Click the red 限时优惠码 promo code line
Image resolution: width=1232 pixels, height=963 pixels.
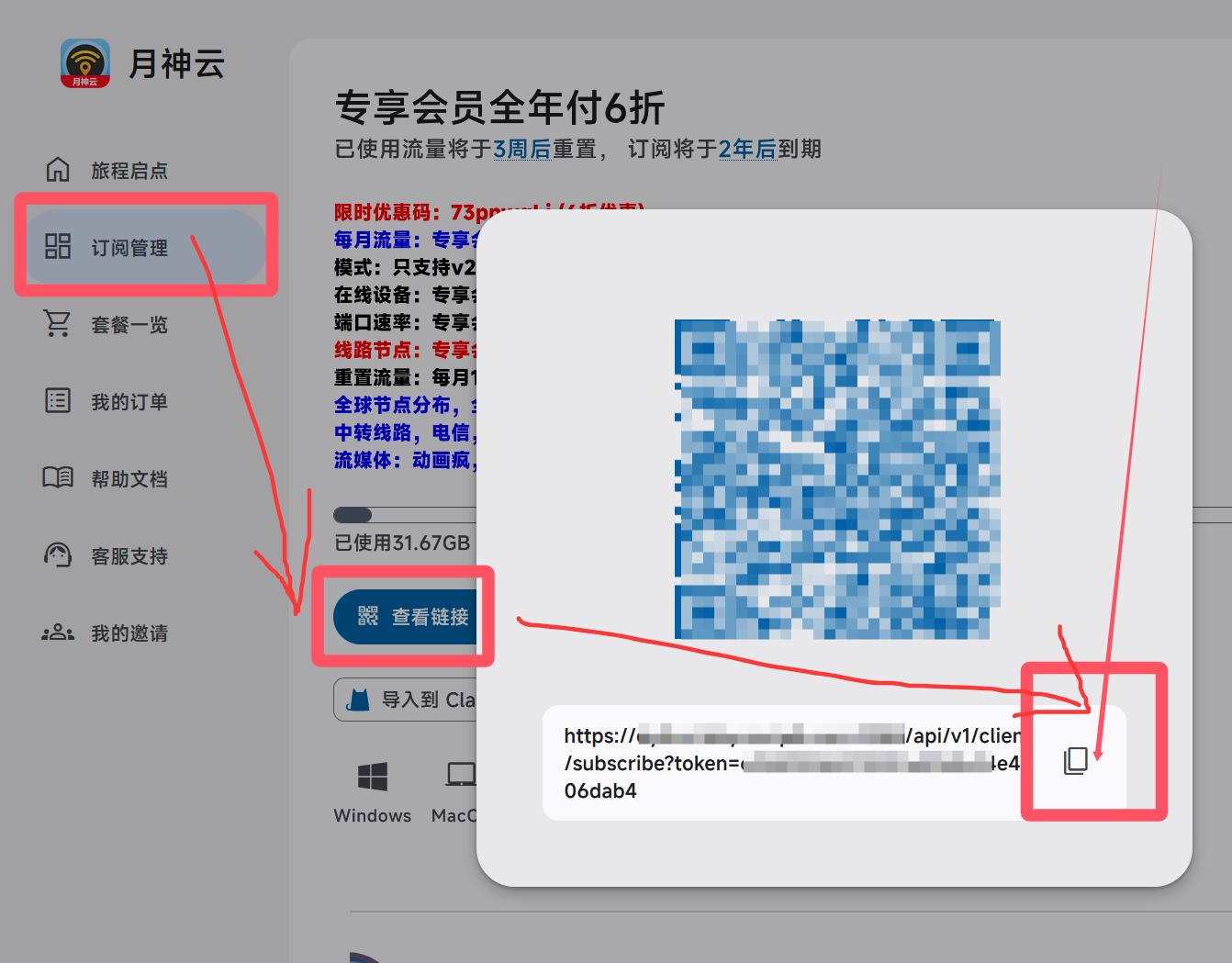[x=404, y=212]
